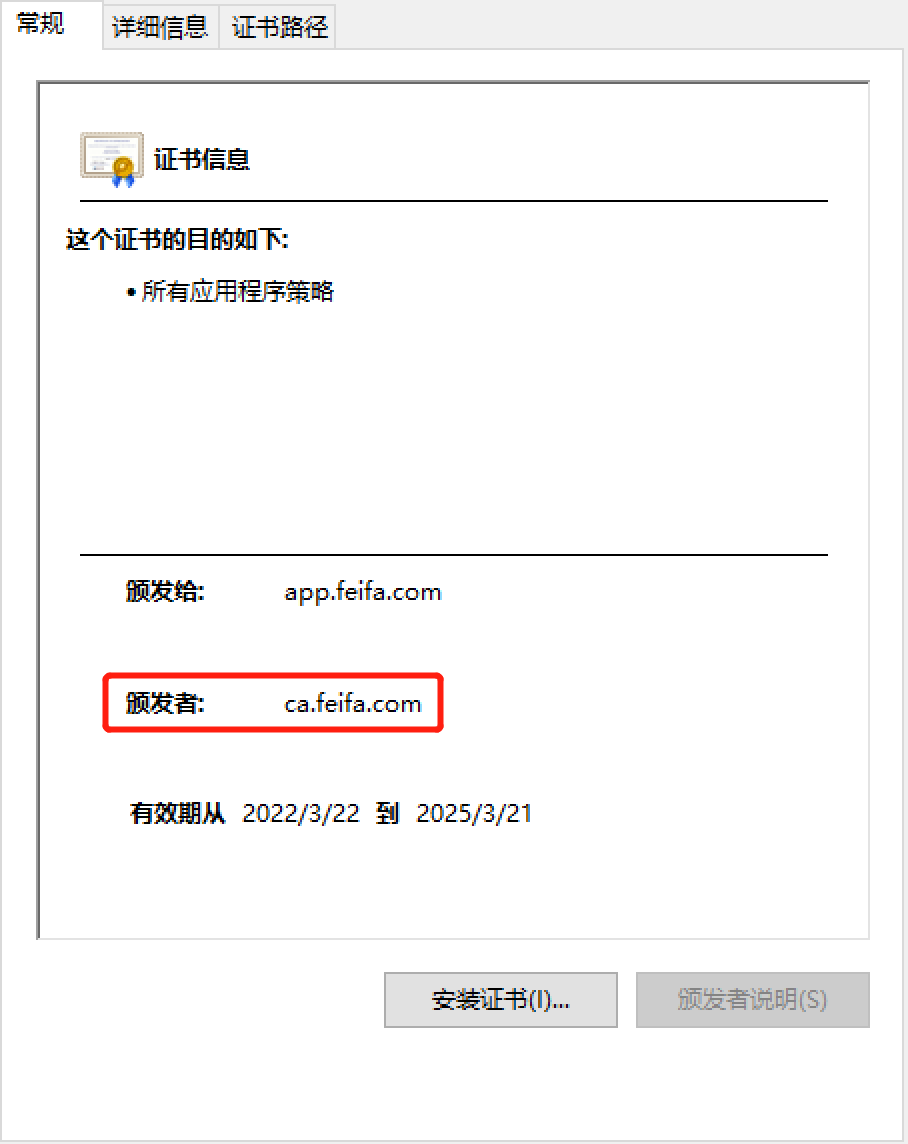Click the 颁发者 label
The width and height of the screenshot is (908, 1144).
click(165, 703)
